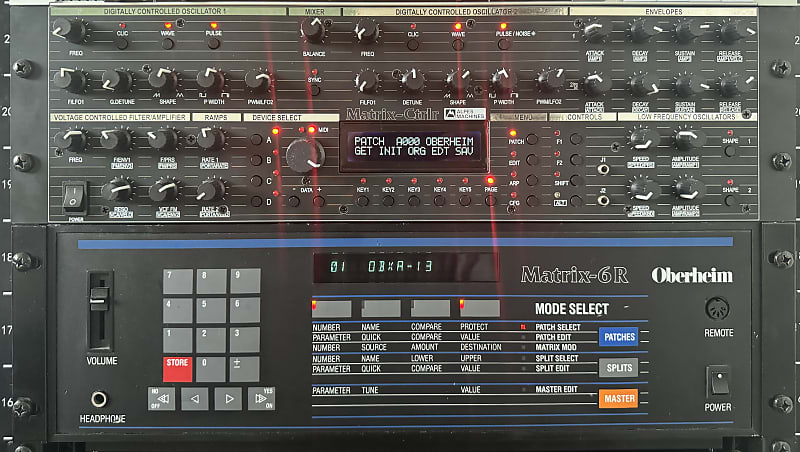Image resolution: width=800 pixels, height=452 pixels.
Task: Tap the KEY5 soft button
Action: pos(465,200)
